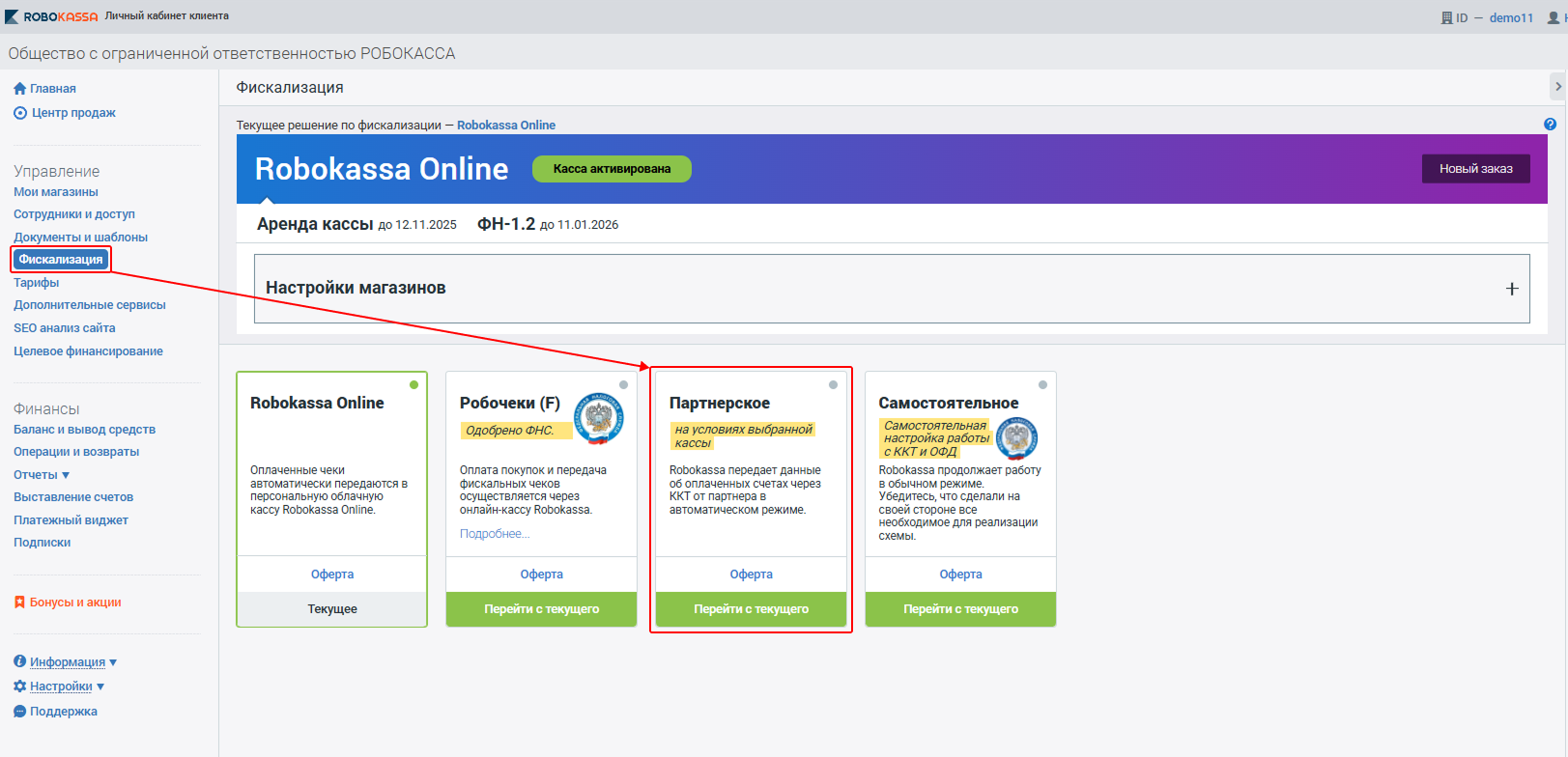Expand the Информация dropdown
The height and width of the screenshot is (757, 1568).
coord(113,662)
